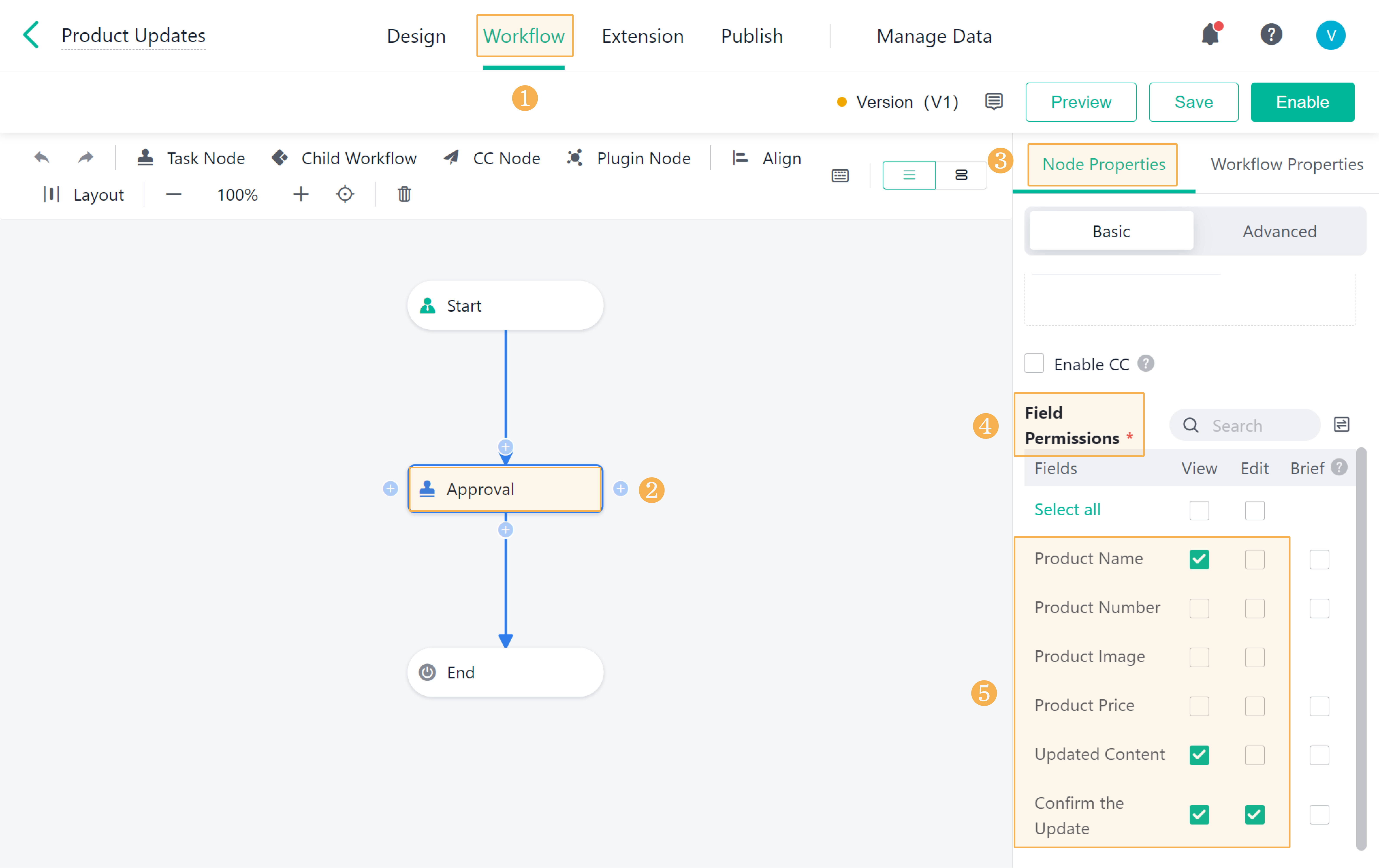The height and width of the screenshot is (868, 1379).
Task: Click the trash delete icon in toolbar
Action: (x=404, y=195)
